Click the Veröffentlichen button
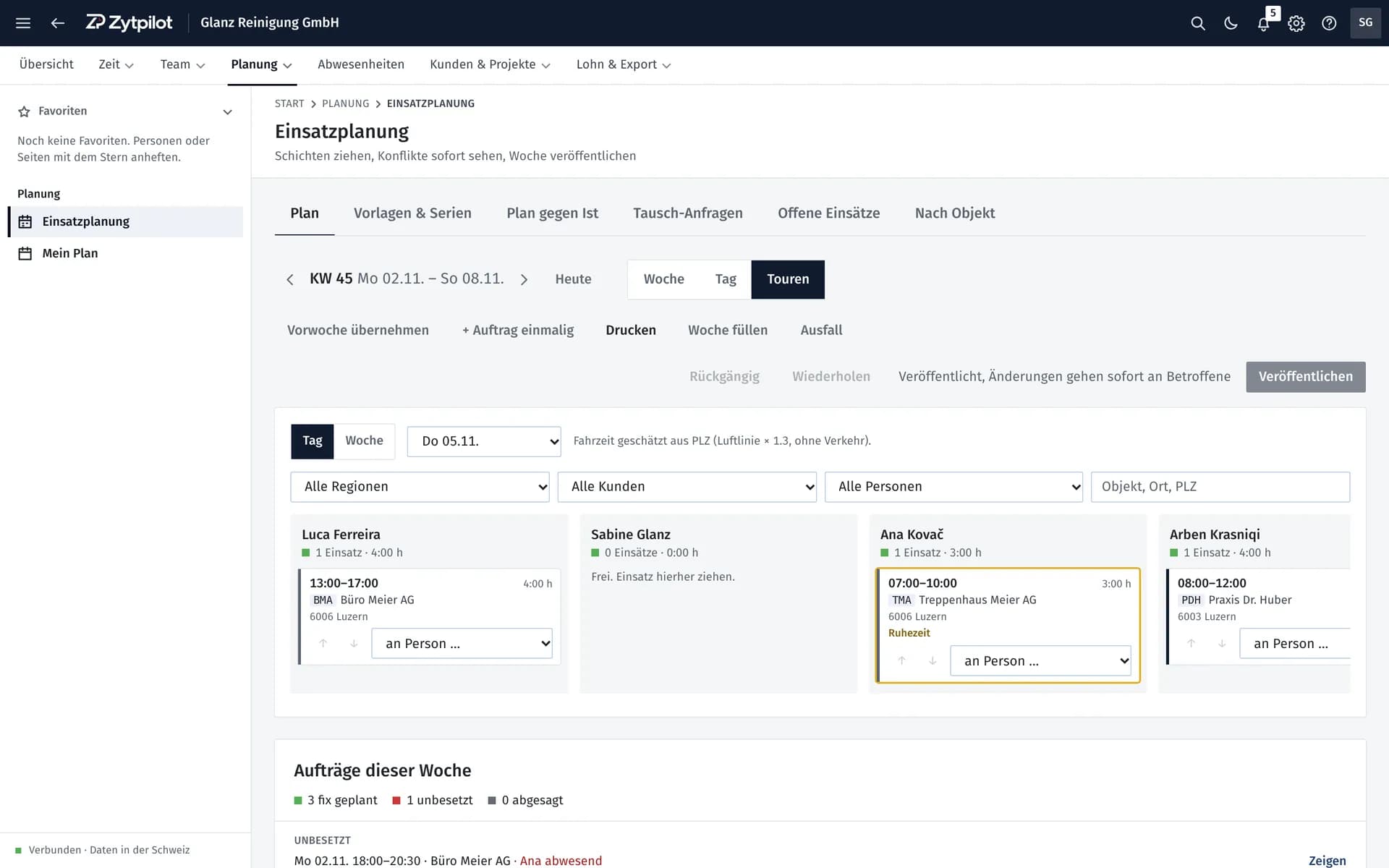 [1305, 377]
